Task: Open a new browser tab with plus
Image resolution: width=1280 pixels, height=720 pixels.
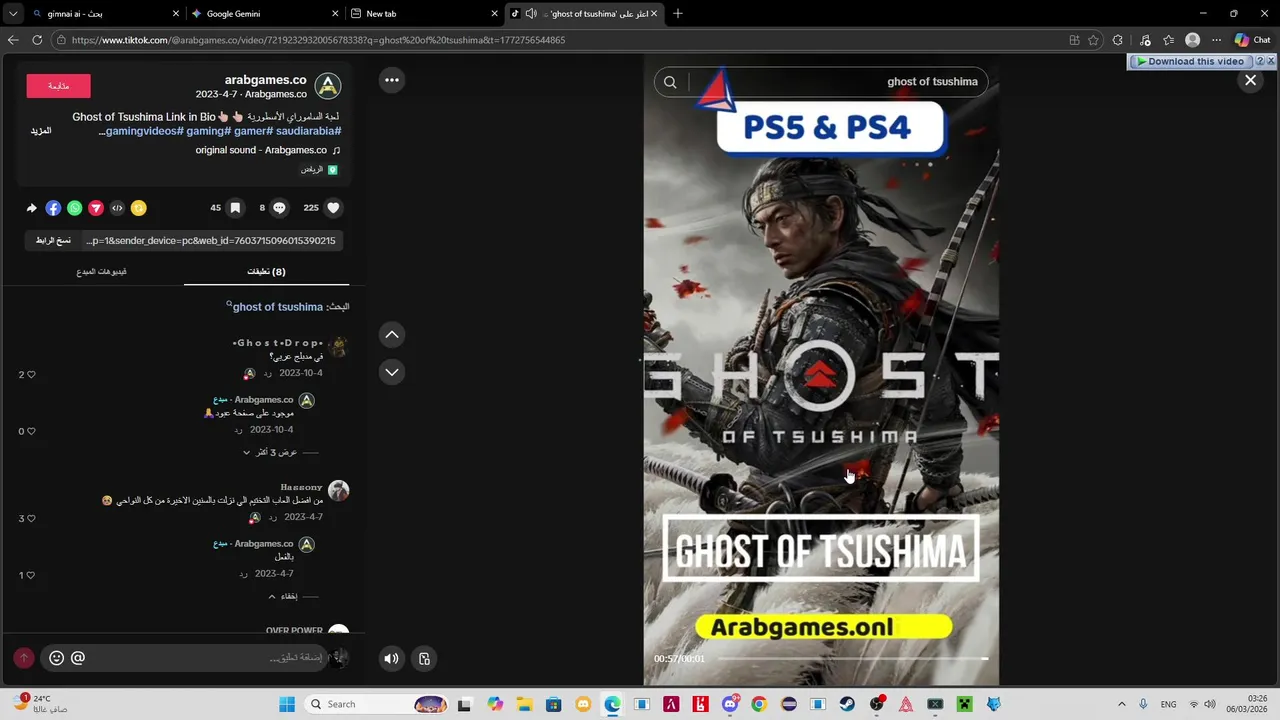Action: (x=678, y=14)
